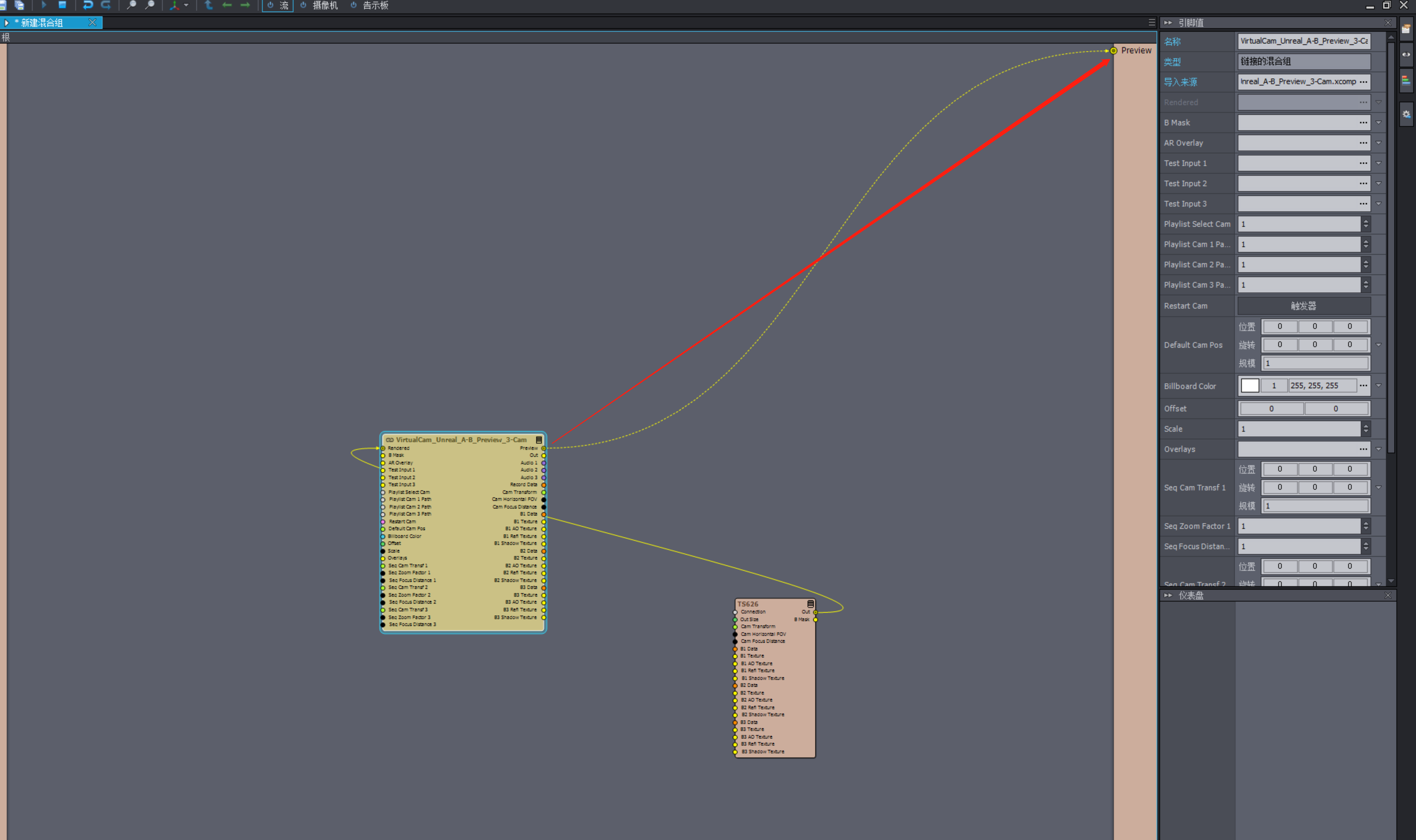The height and width of the screenshot is (840, 1416).
Task: Click the eye icon in right sidebar
Action: point(1406,55)
